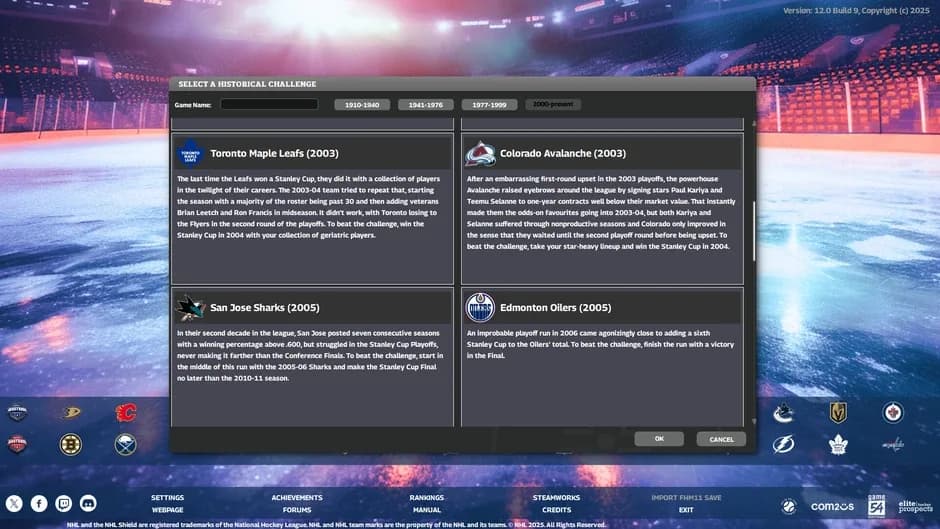This screenshot has height=529, width=940.
Task: Open Rankings from the main menu
Action: (x=427, y=498)
